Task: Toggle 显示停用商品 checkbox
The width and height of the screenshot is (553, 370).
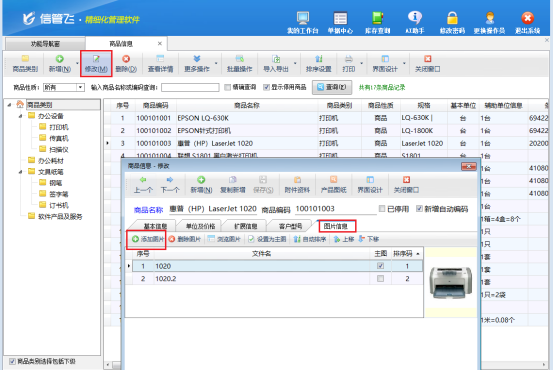Action: tap(266, 87)
